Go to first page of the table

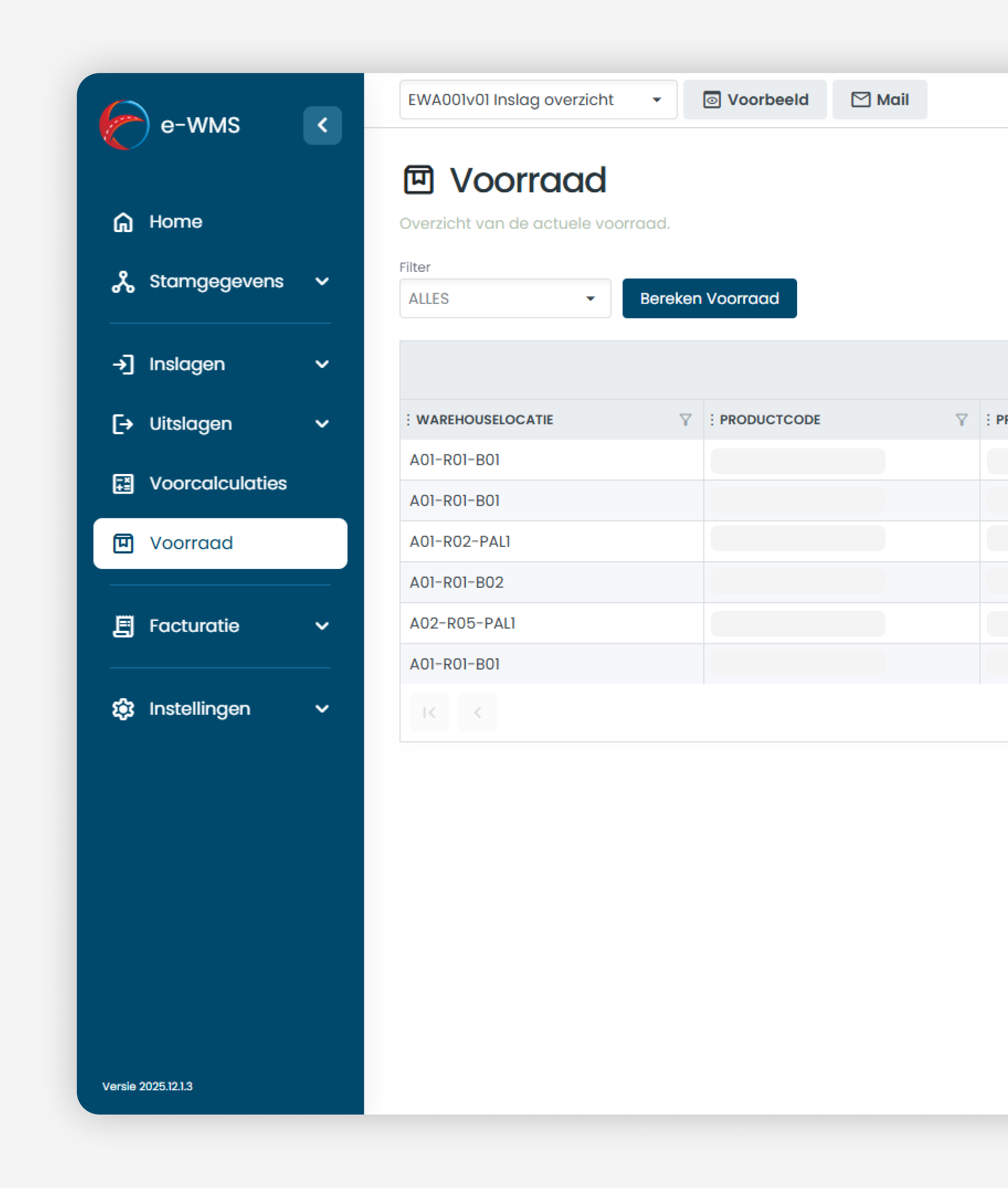429,712
